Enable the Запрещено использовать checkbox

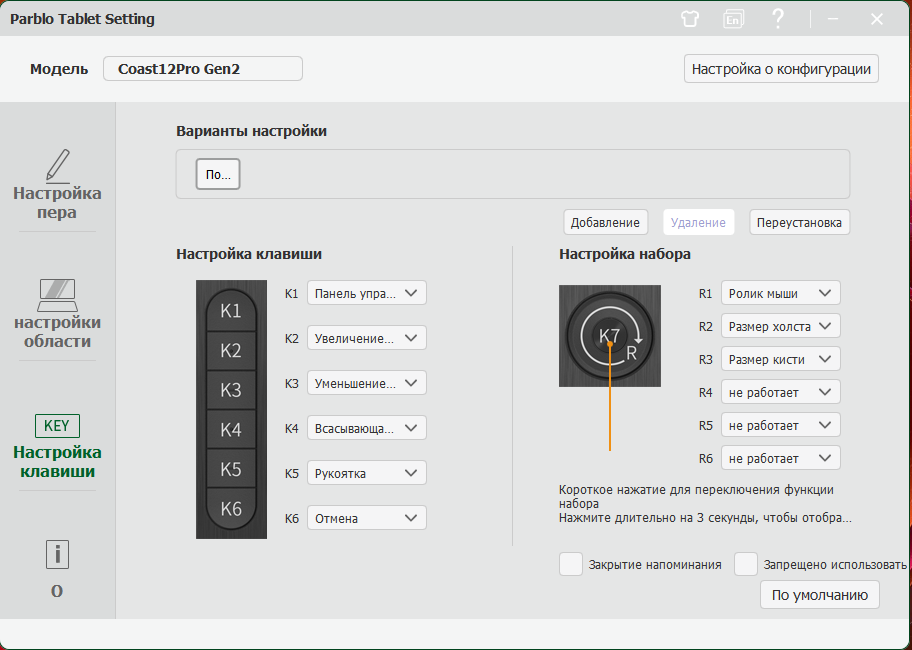click(x=746, y=564)
